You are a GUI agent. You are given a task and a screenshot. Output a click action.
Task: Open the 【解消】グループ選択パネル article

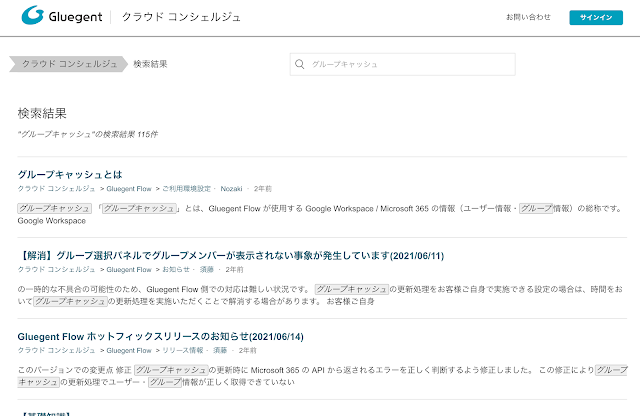(x=231, y=256)
